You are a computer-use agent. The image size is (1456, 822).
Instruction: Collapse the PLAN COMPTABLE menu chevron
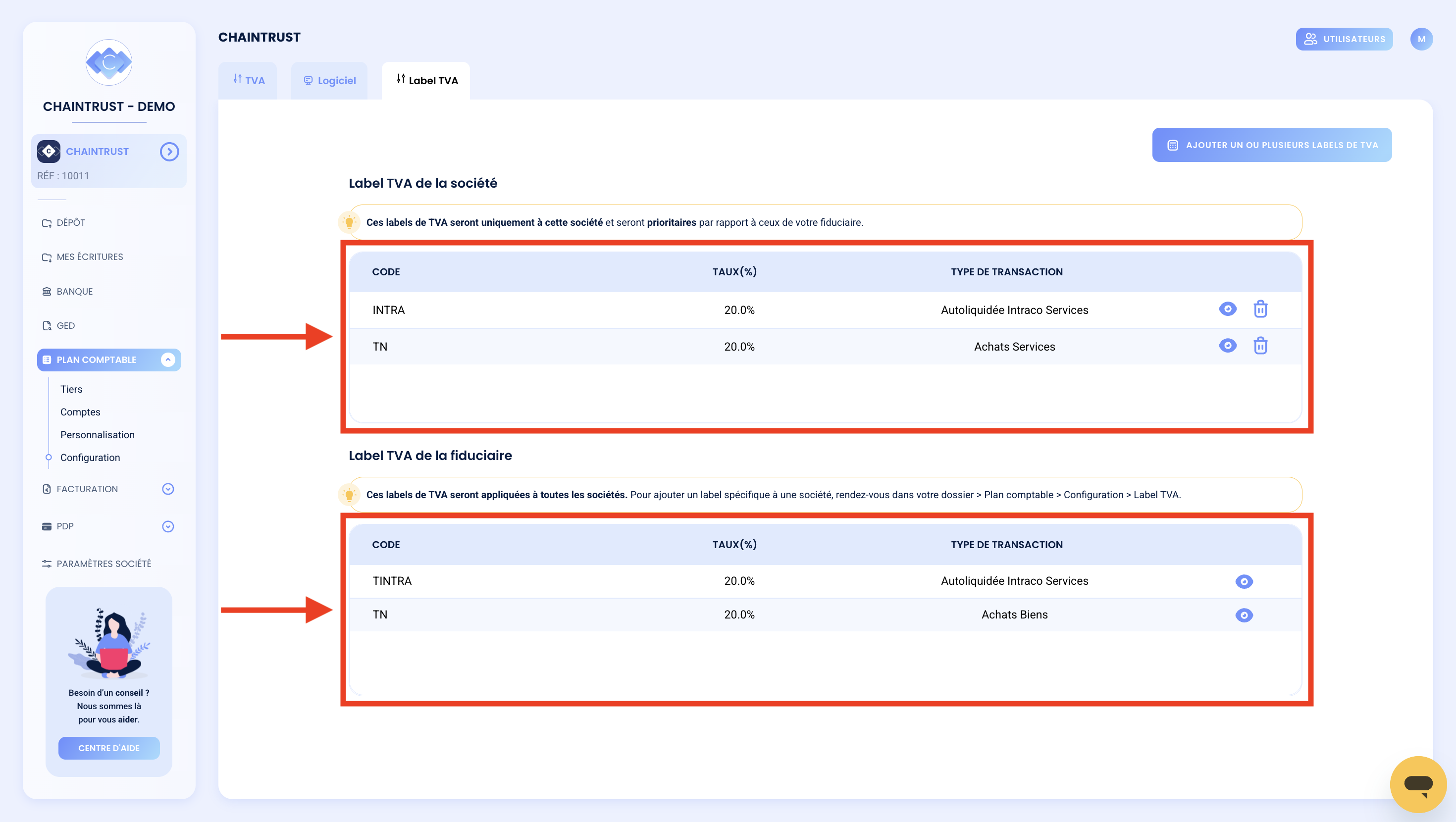[x=168, y=360]
